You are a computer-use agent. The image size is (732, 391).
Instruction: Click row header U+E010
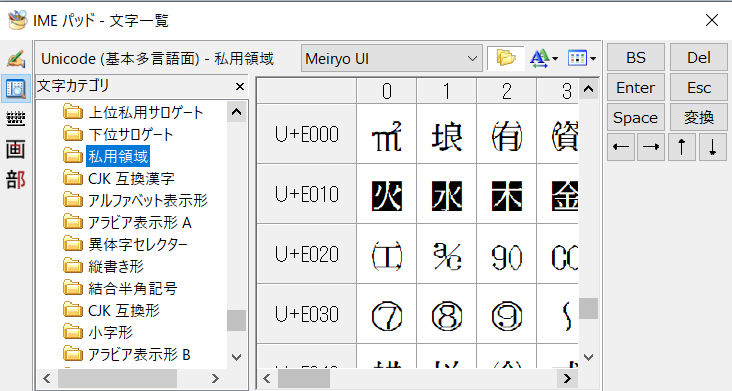(307, 194)
